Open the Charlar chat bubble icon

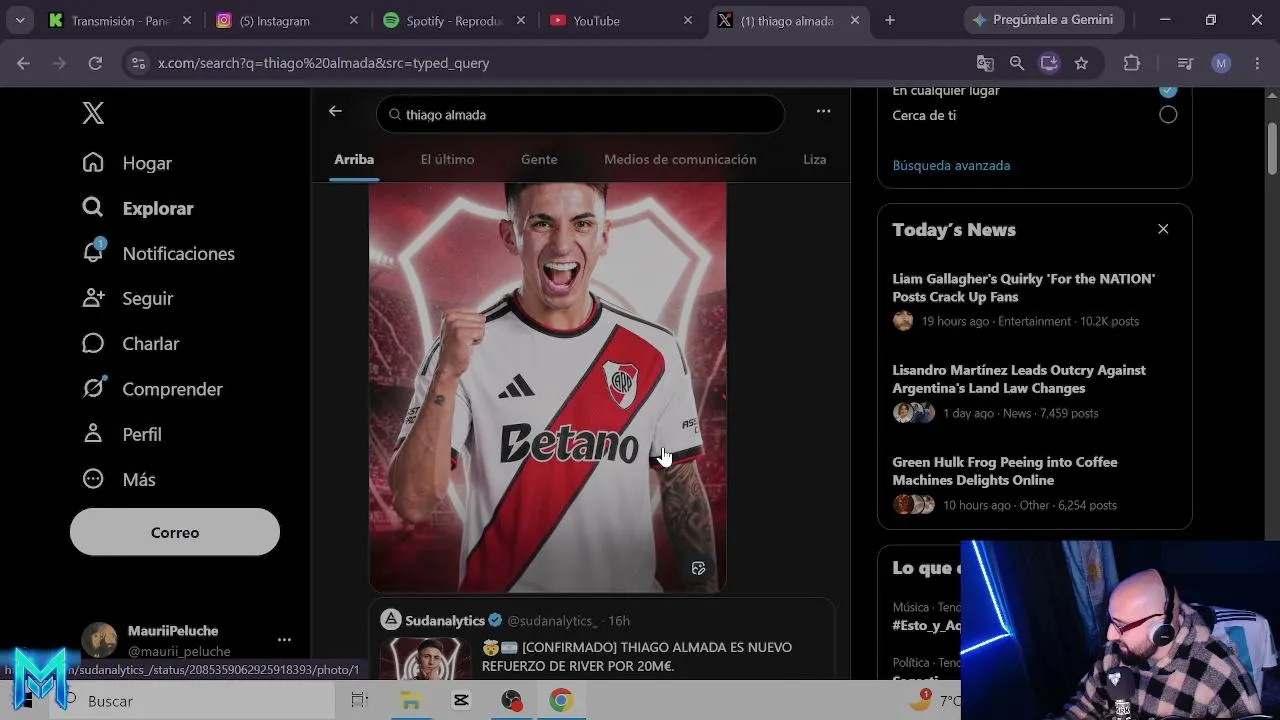coord(93,343)
